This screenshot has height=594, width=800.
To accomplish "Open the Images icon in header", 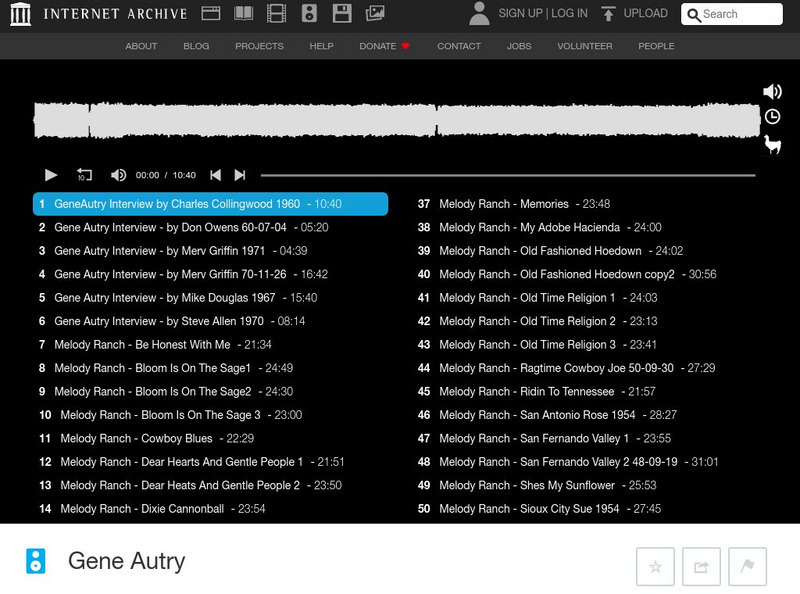I will (x=375, y=14).
